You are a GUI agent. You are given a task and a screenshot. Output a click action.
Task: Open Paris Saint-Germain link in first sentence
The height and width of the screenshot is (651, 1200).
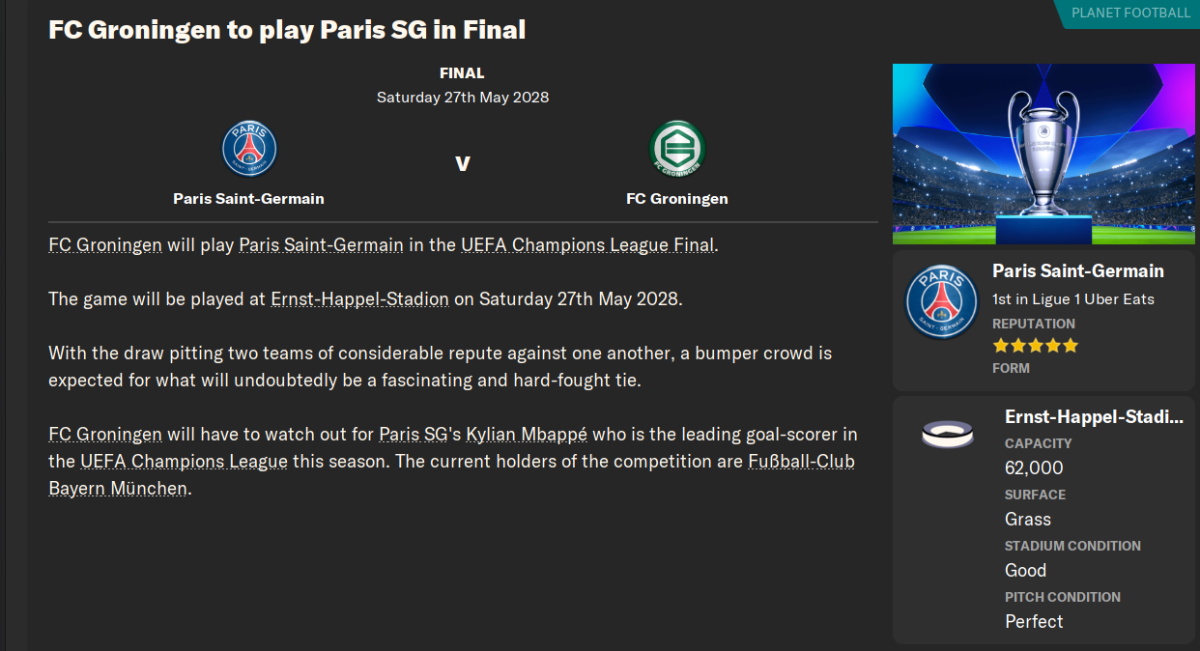321,245
